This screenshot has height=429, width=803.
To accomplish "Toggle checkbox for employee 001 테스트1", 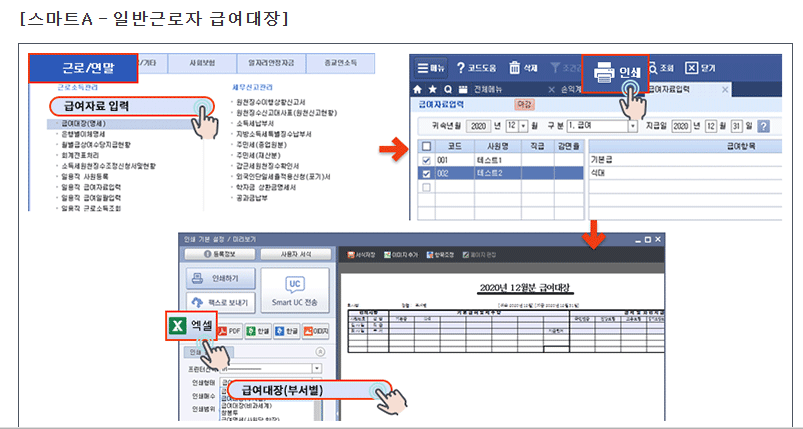I will click(x=428, y=159).
